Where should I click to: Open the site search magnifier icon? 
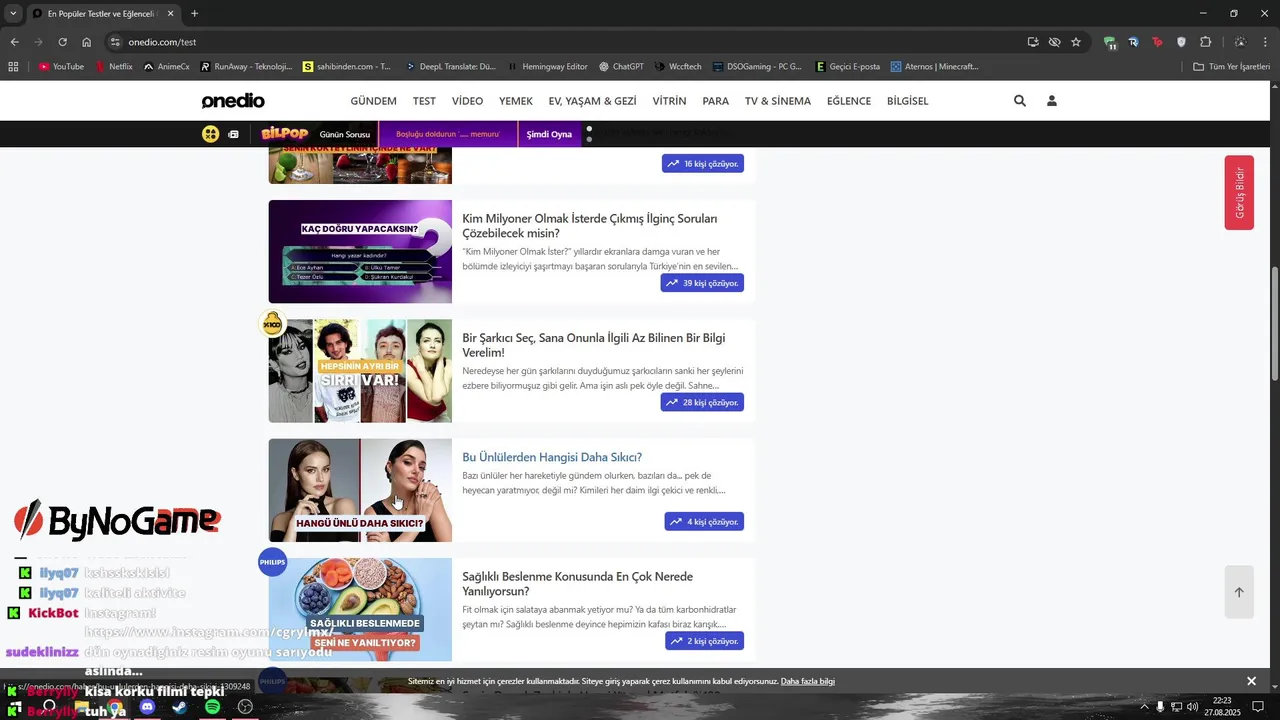coord(1020,101)
